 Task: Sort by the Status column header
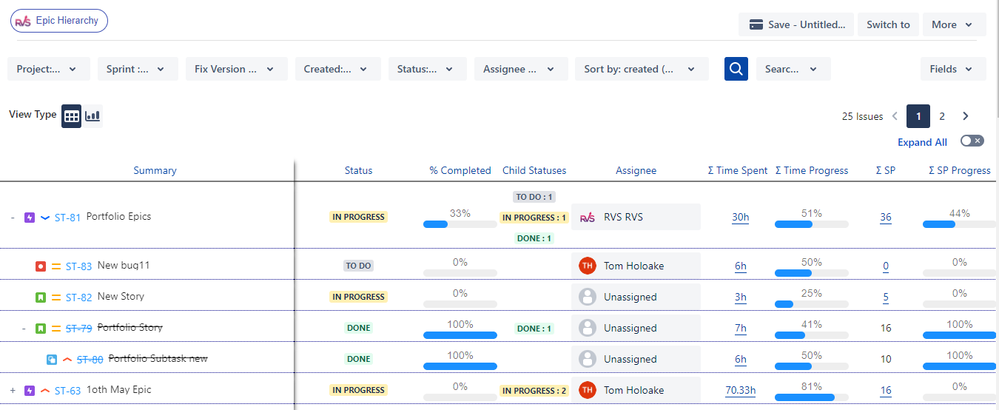pos(358,171)
